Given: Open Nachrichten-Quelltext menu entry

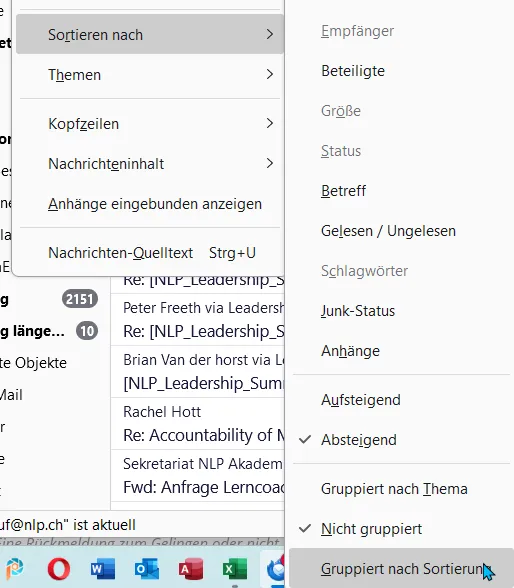Looking at the screenshot, I should [x=150, y=253].
